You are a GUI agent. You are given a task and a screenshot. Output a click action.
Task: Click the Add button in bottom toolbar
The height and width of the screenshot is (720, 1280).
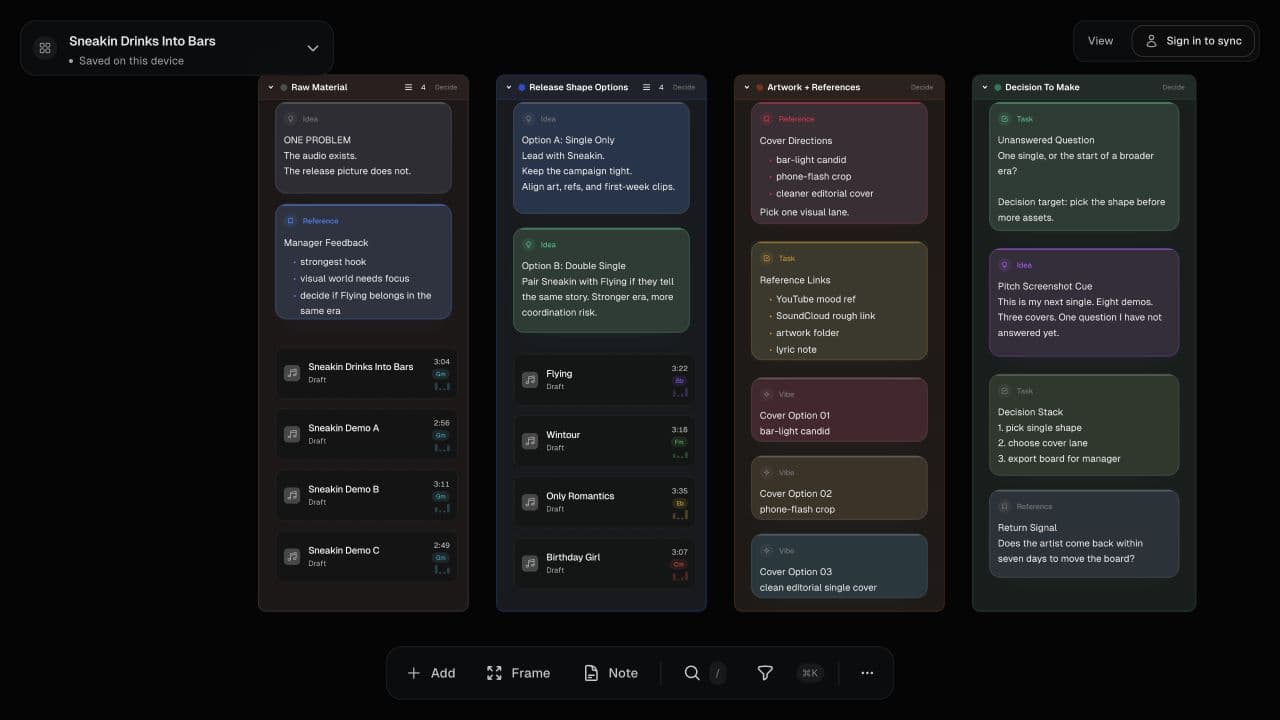431,673
